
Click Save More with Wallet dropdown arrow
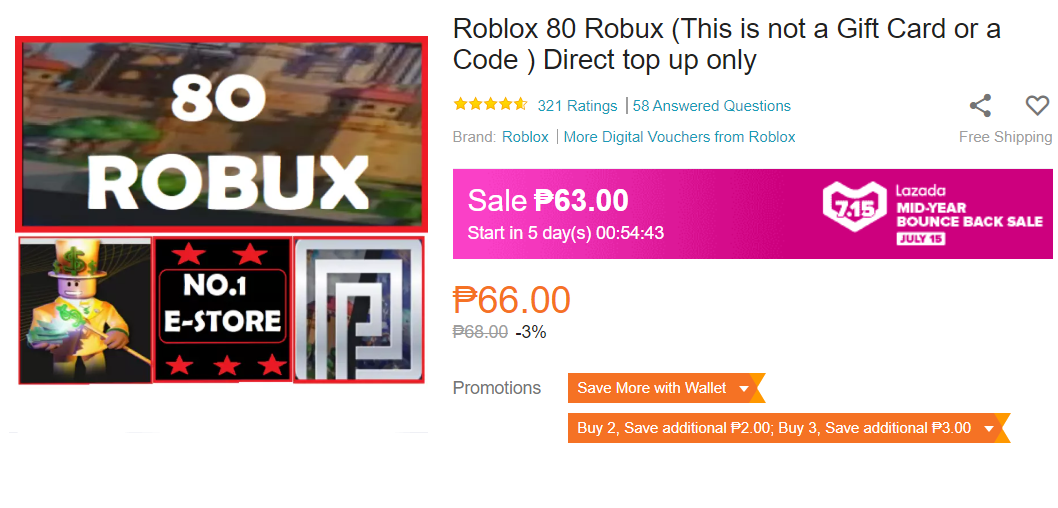click(x=744, y=389)
